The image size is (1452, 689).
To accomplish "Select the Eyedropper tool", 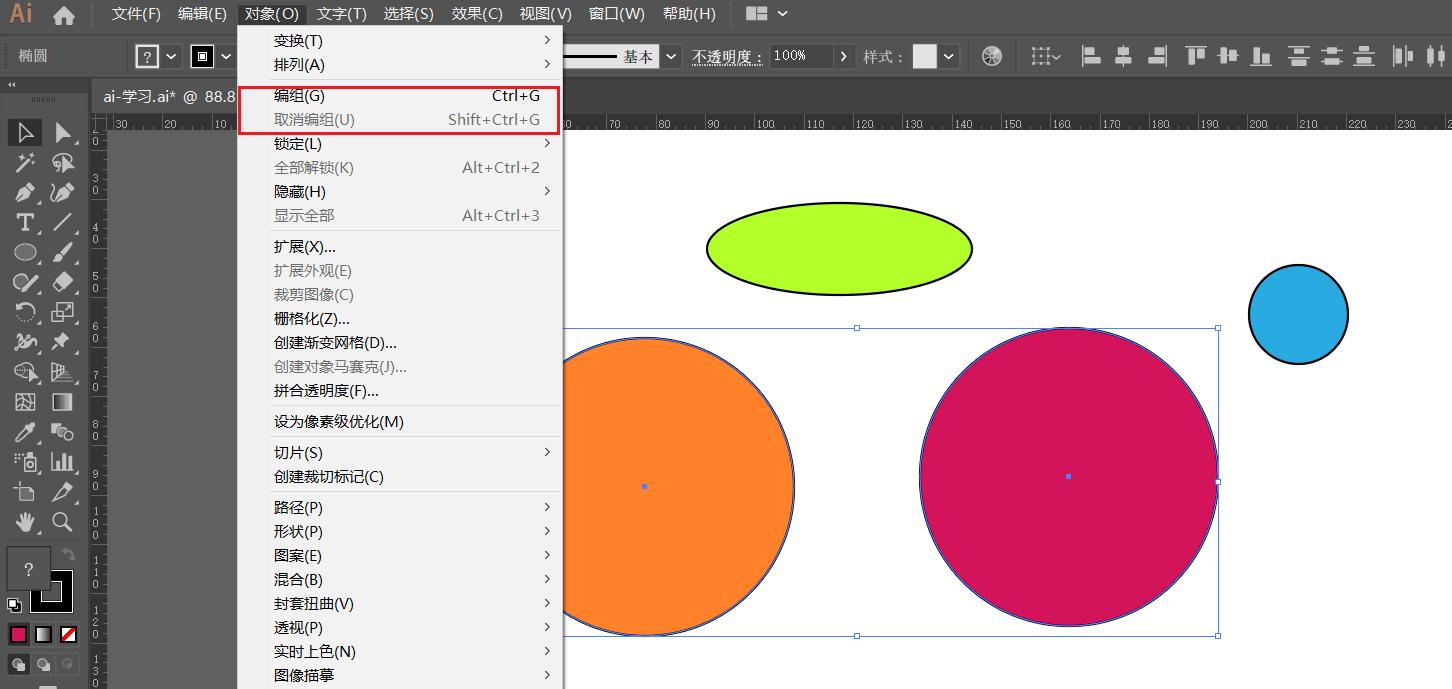I will [26, 432].
